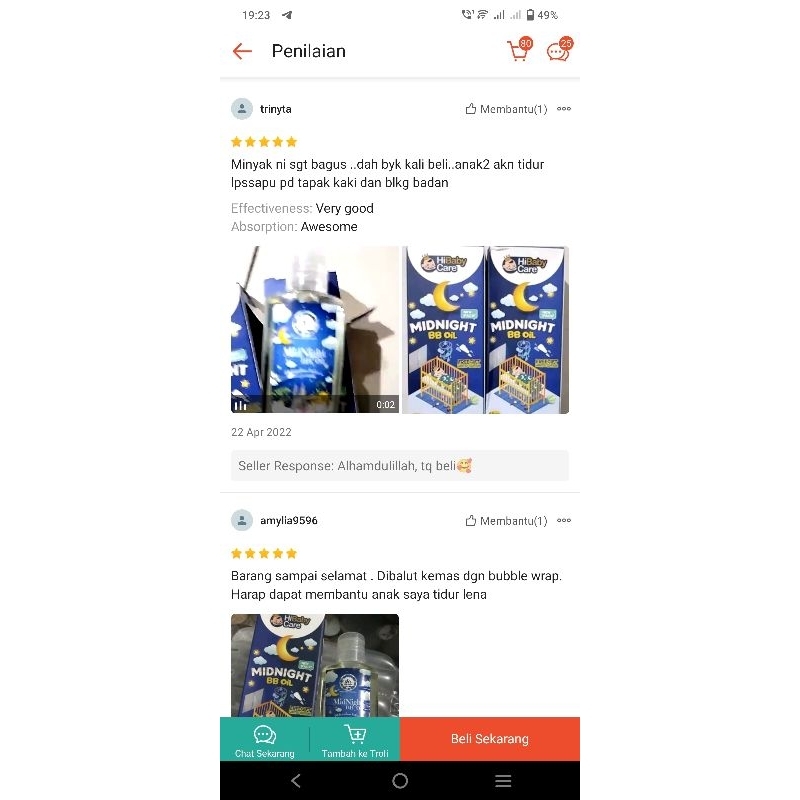Play trinyta's review video thumbnail
The width and height of the screenshot is (800, 800).
tap(315, 330)
